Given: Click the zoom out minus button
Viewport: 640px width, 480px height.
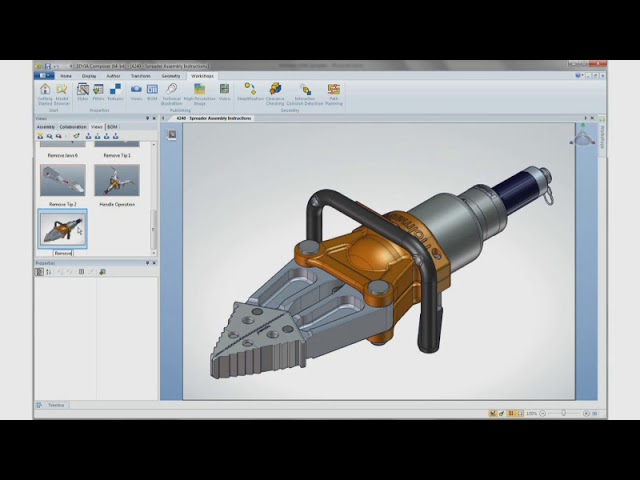Looking at the screenshot, I should [542, 413].
